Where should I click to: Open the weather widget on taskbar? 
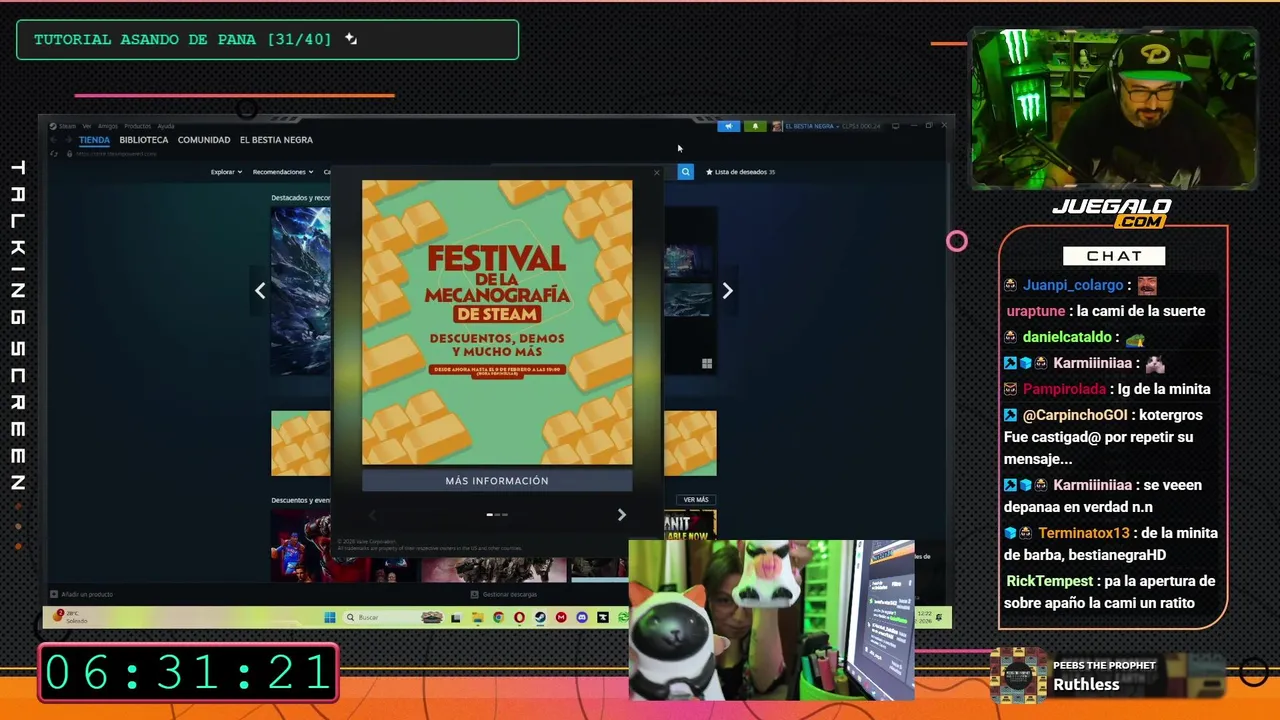click(x=72, y=617)
